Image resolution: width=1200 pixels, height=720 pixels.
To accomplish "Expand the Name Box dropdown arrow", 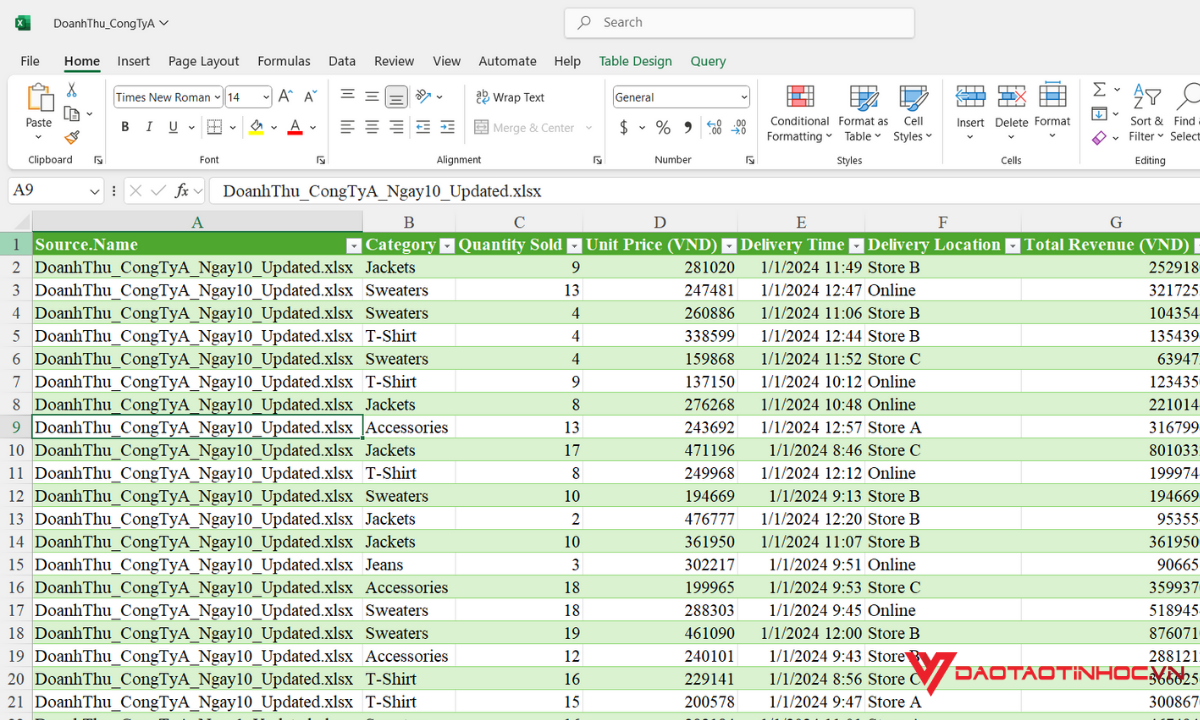I will [x=95, y=190].
